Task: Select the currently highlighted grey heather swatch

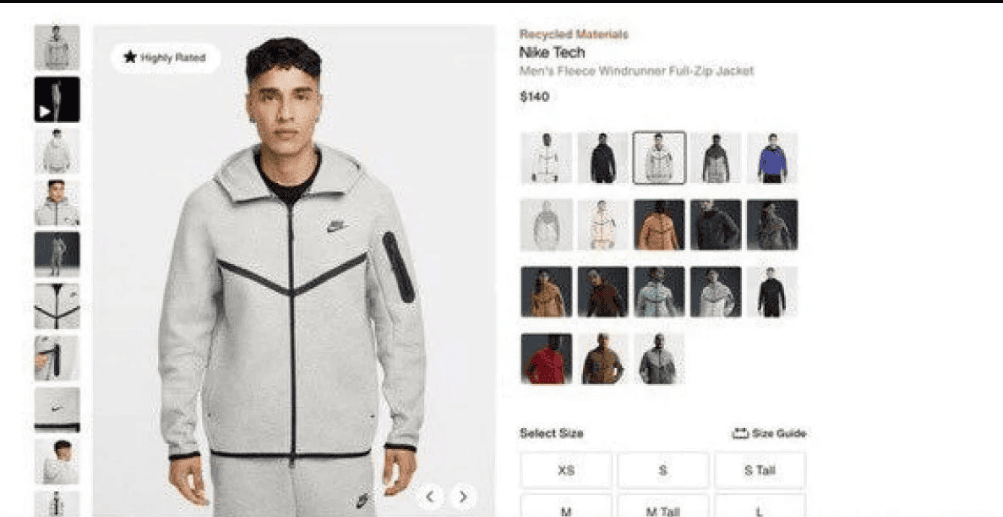Action: [659, 158]
